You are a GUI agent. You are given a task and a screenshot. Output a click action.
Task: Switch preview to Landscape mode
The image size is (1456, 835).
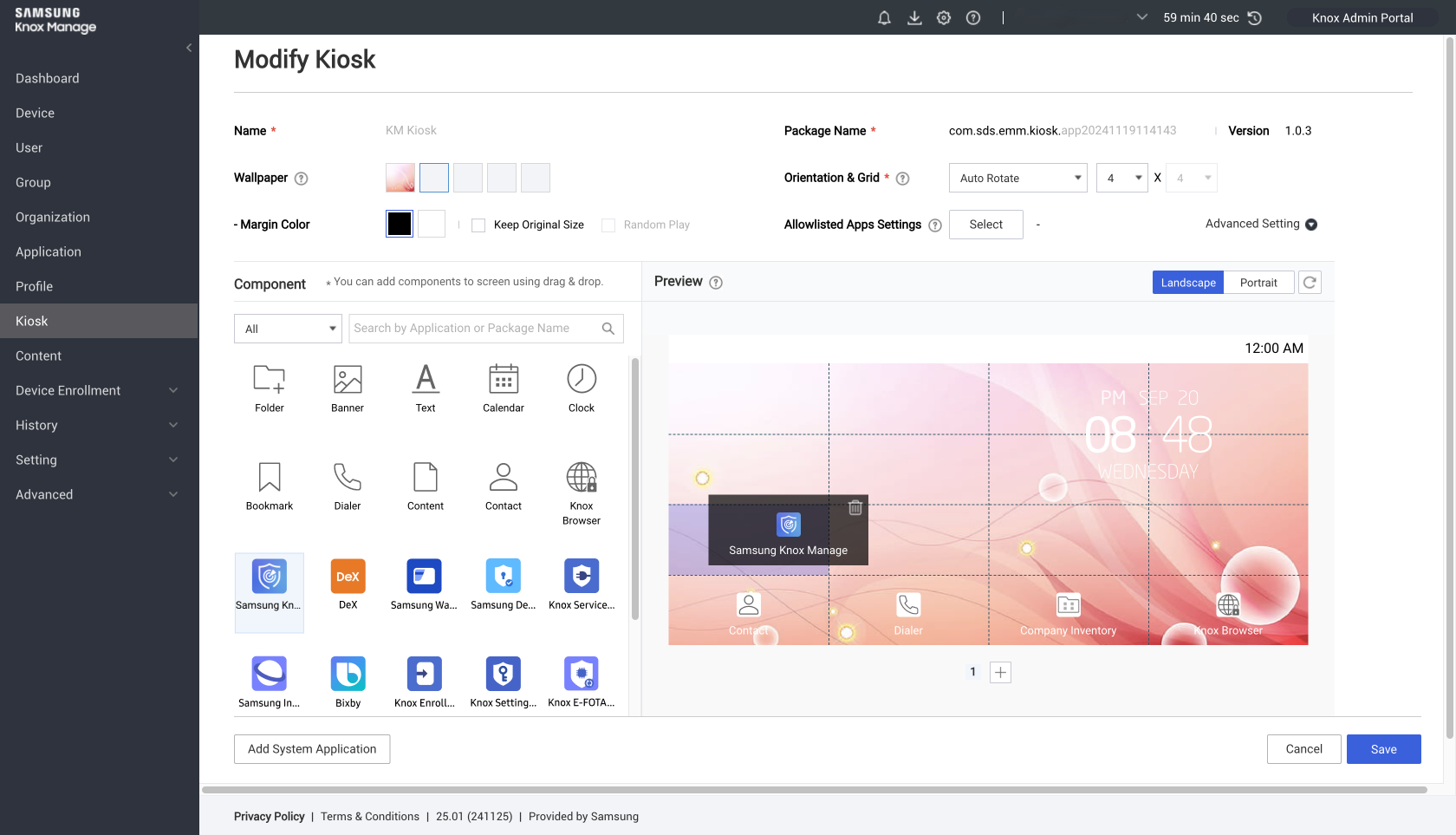tap(1187, 283)
